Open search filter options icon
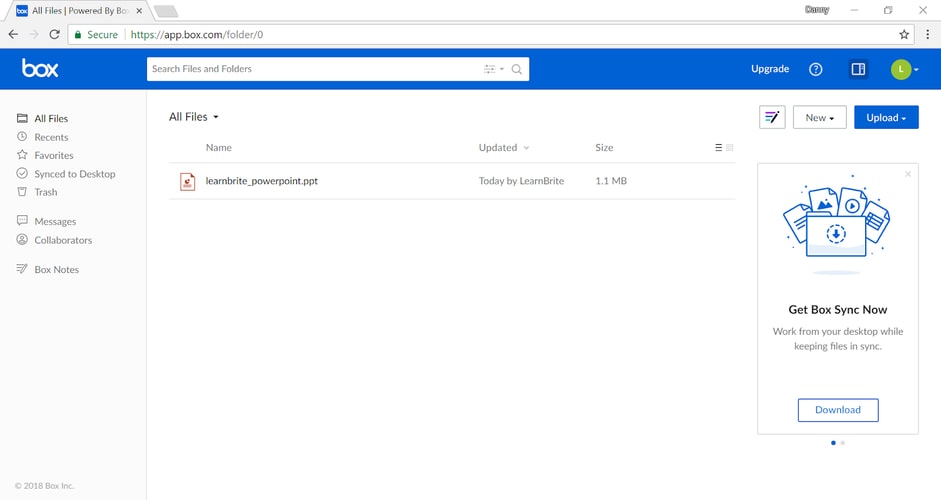941x500 pixels. [x=491, y=69]
